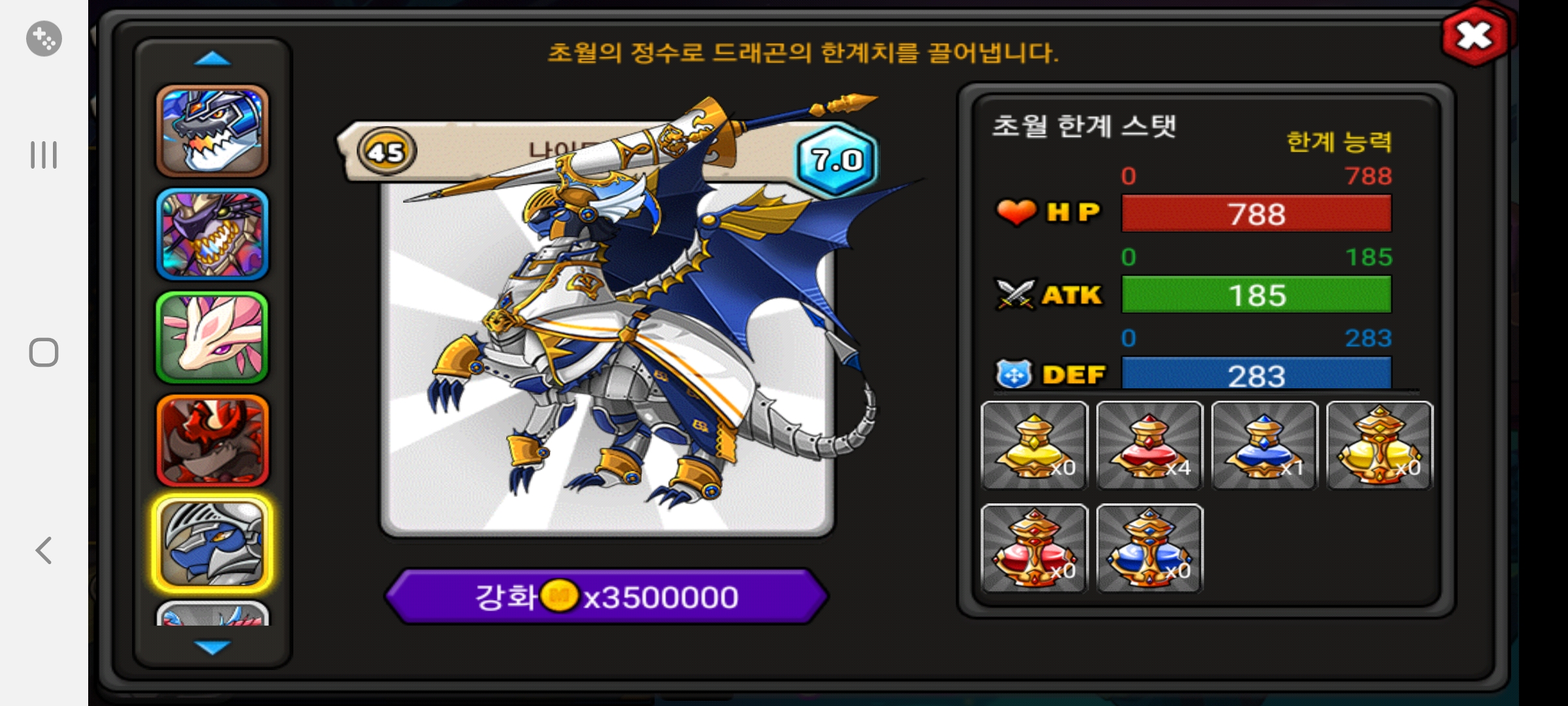This screenshot has width=1568, height=706.
Task: Select the highlighted knight dragon portrait
Action: pyautogui.click(x=212, y=544)
